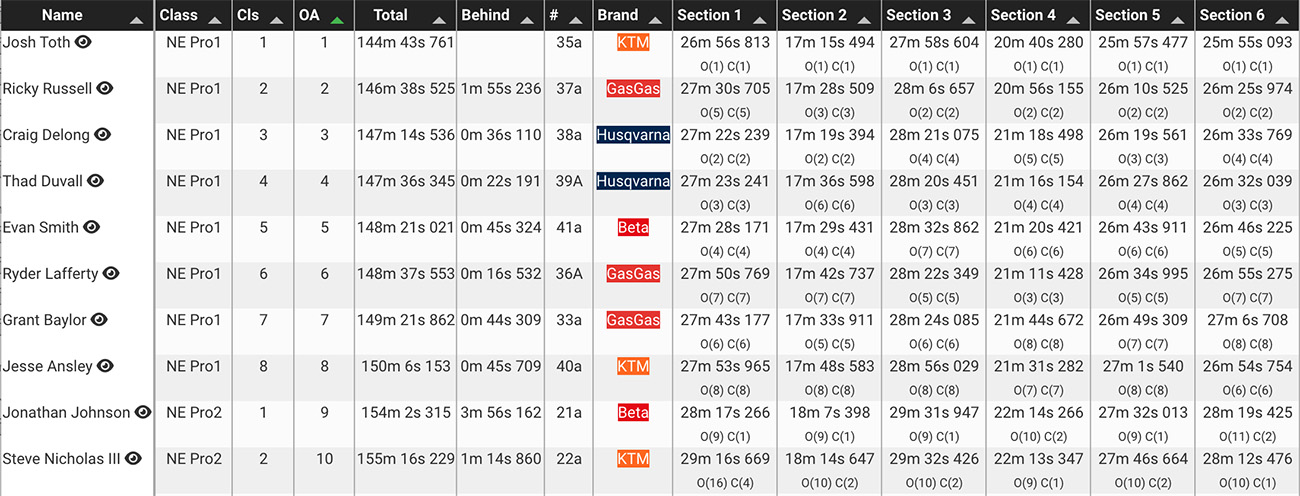Select the Section 6 column header
The width and height of the screenshot is (1300, 496).
1232,15
